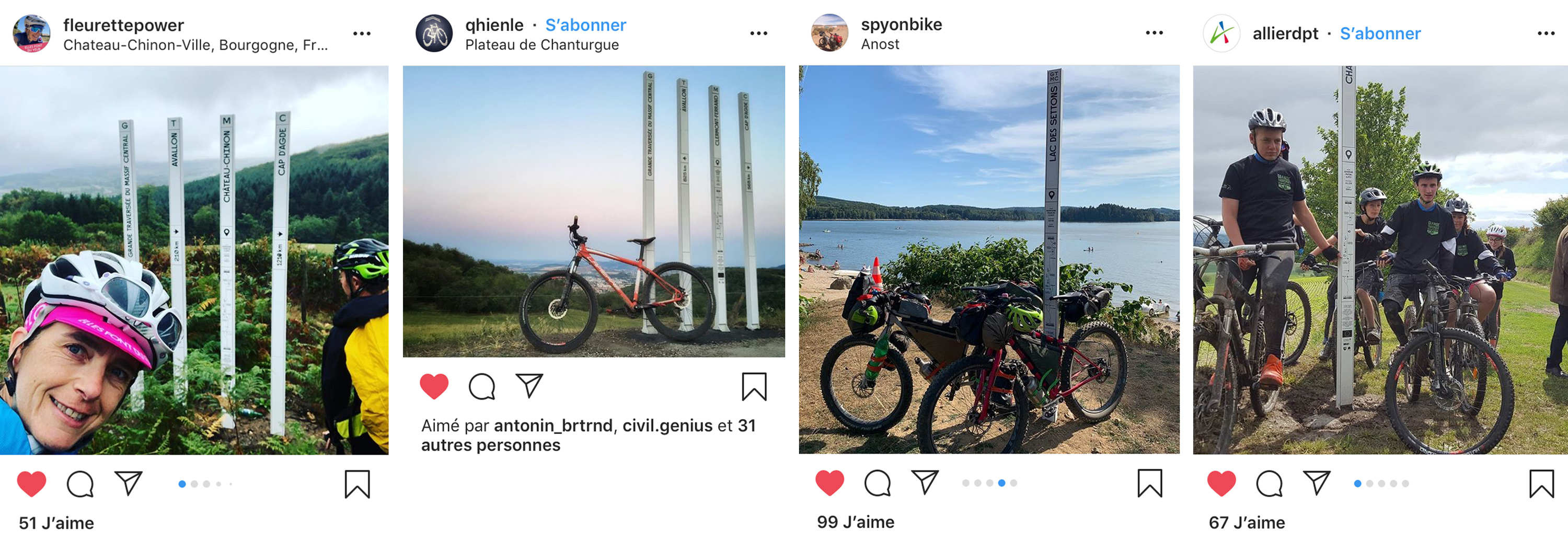Toggle the like heart on qhienle post
Screen dimensions: 1568x542
click(434, 387)
